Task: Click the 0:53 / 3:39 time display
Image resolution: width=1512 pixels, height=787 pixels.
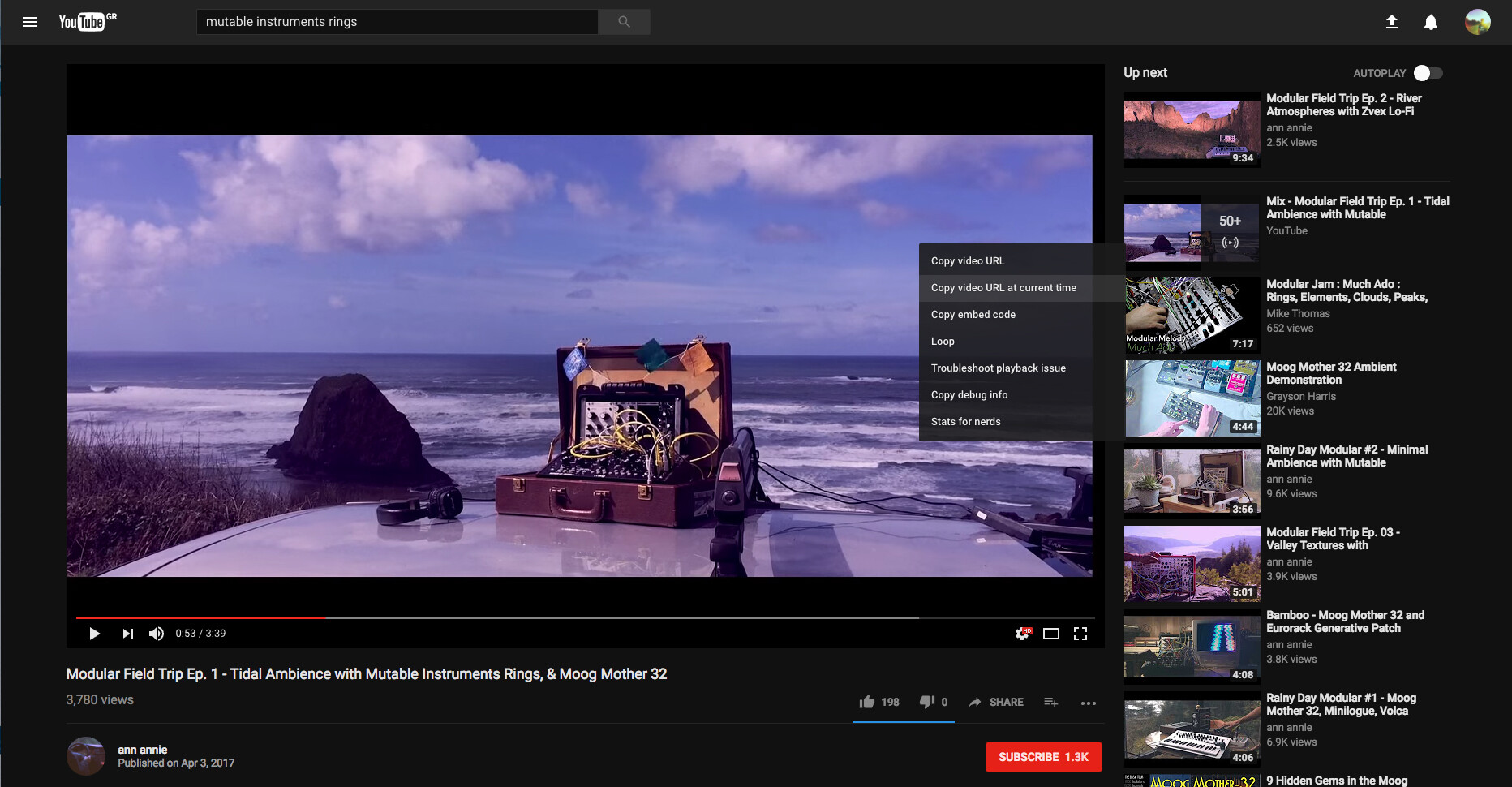Action: (x=200, y=634)
